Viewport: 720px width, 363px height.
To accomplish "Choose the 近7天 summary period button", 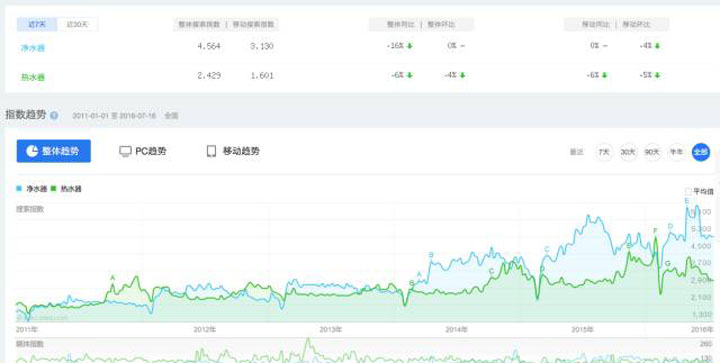I will coord(37,24).
